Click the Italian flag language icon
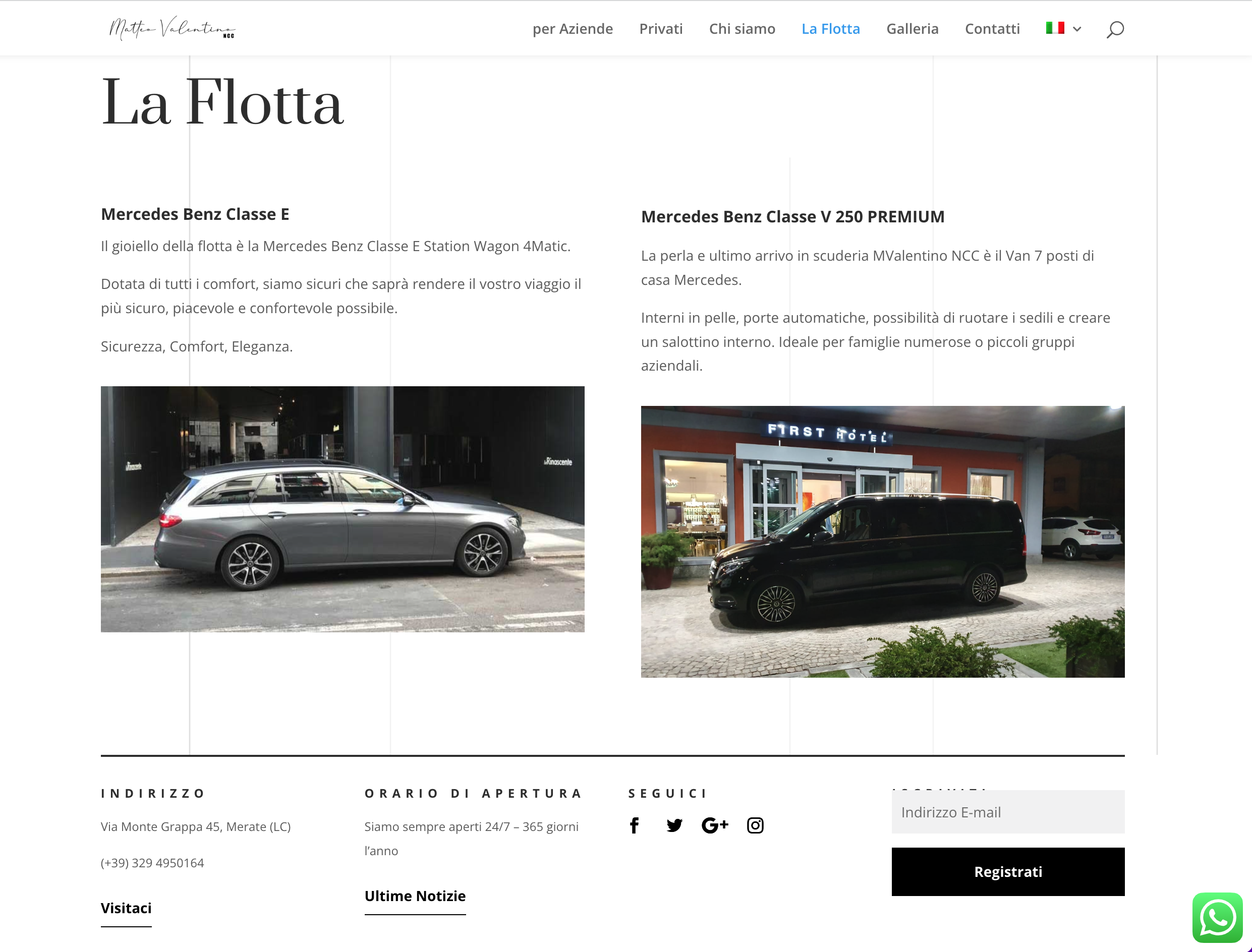Image resolution: width=1252 pixels, height=952 pixels. tap(1055, 28)
